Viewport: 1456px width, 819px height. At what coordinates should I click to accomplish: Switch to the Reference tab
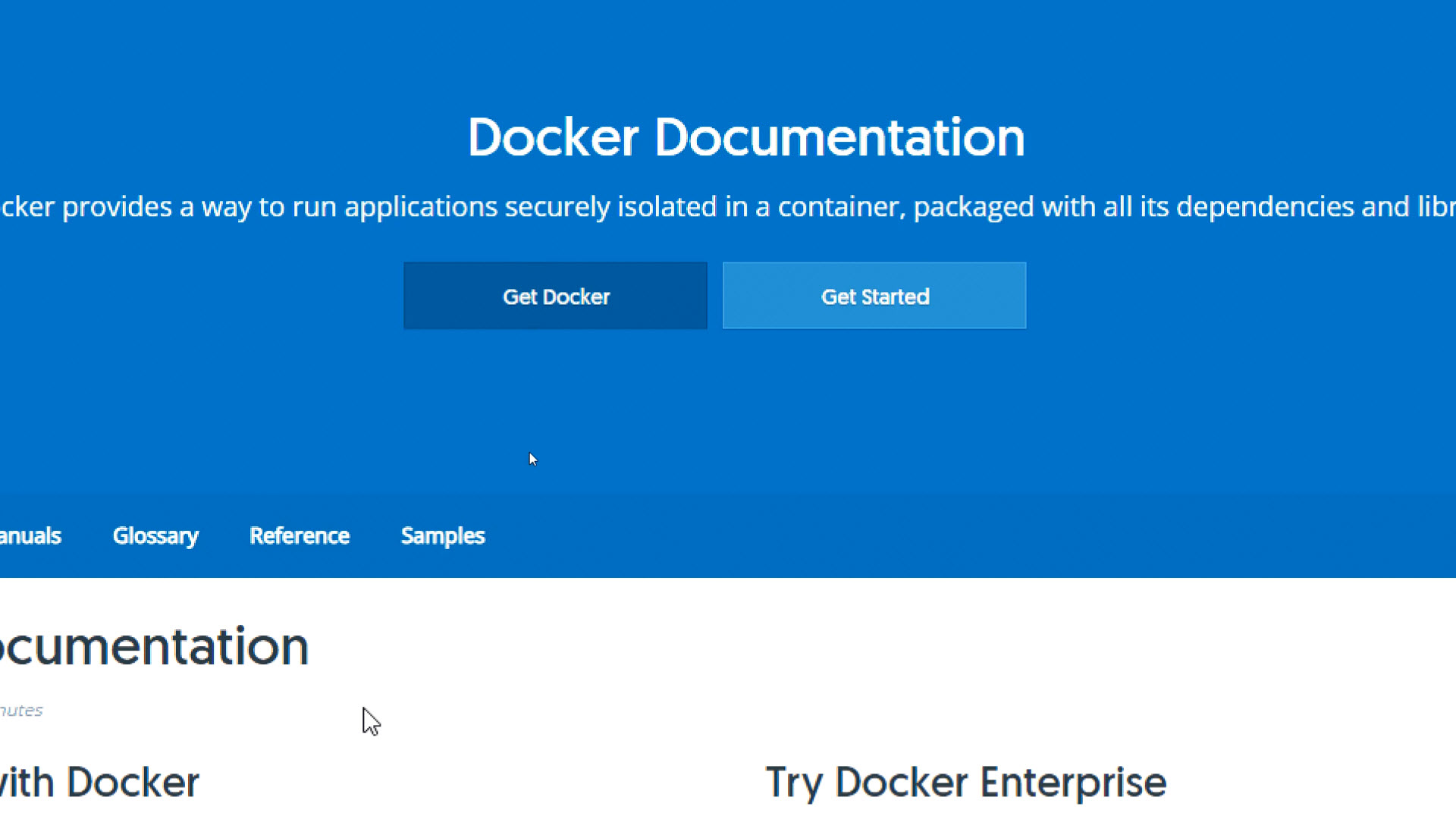pos(300,536)
